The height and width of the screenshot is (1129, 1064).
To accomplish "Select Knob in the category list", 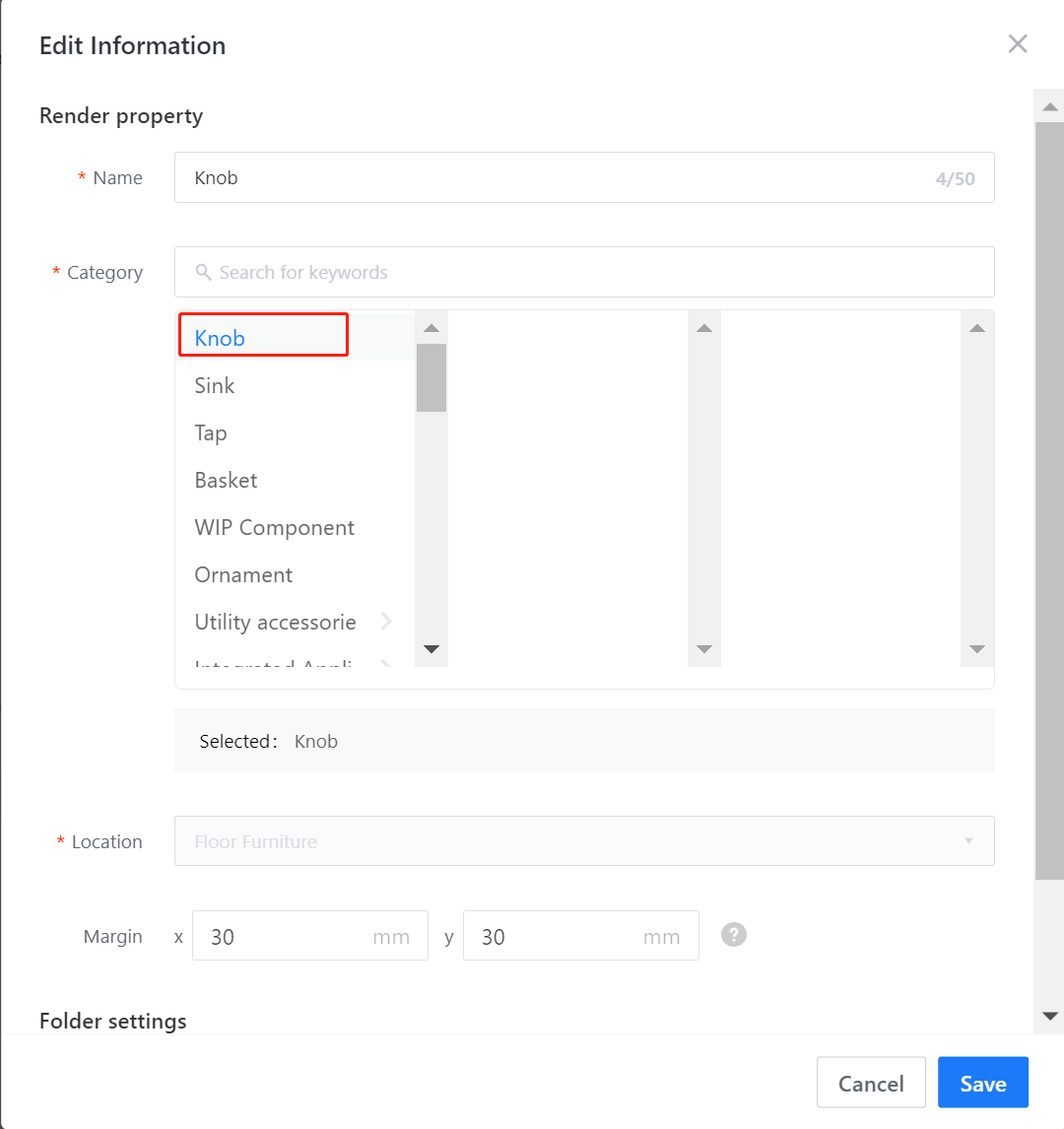I will click(x=221, y=338).
